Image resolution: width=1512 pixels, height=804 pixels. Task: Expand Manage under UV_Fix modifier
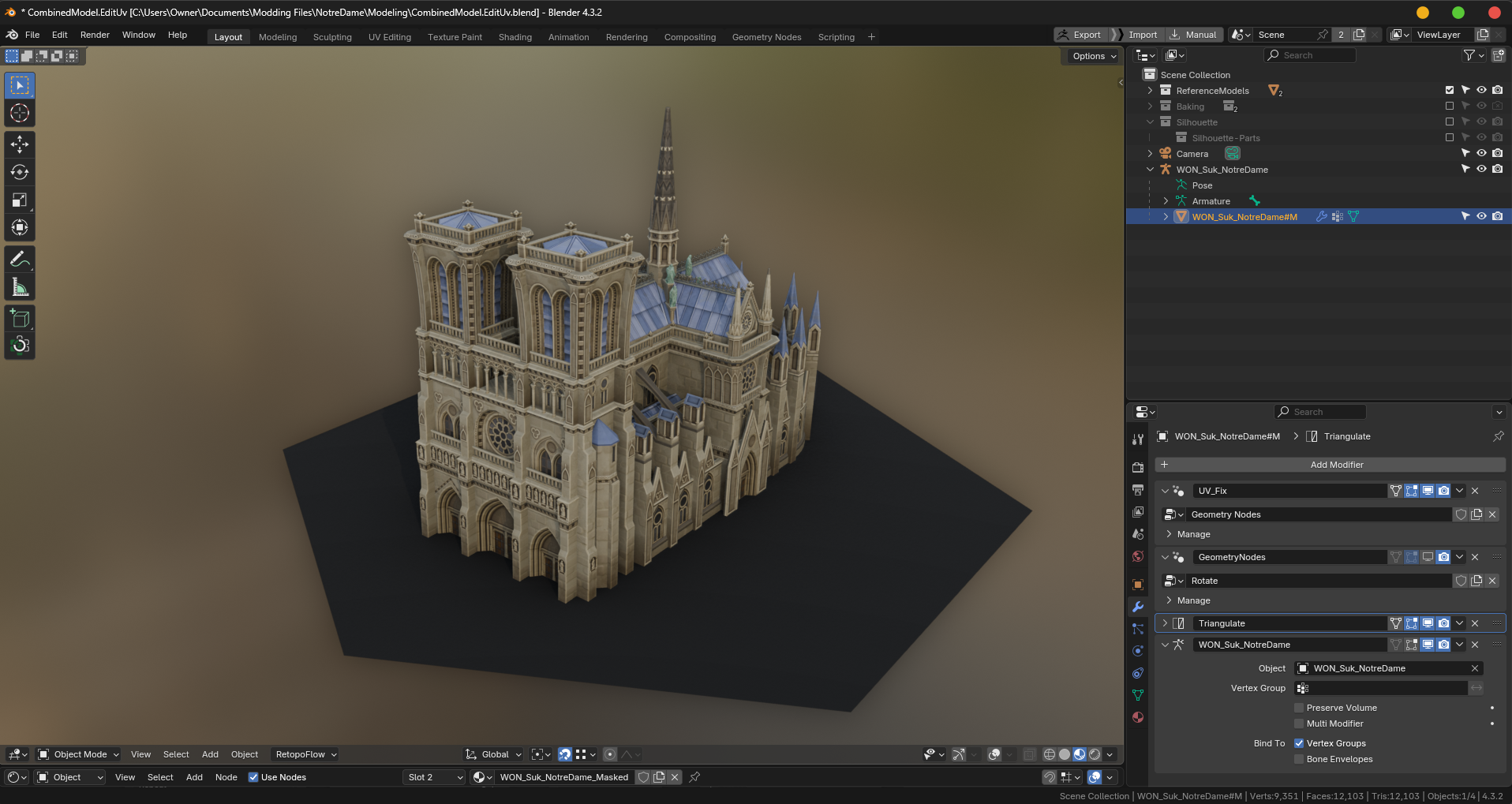[1169, 534]
